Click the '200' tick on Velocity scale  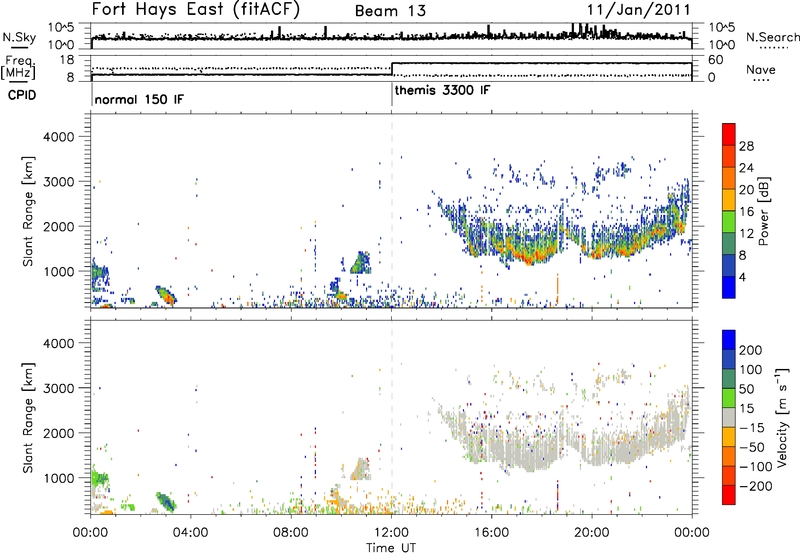coord(751,350)
